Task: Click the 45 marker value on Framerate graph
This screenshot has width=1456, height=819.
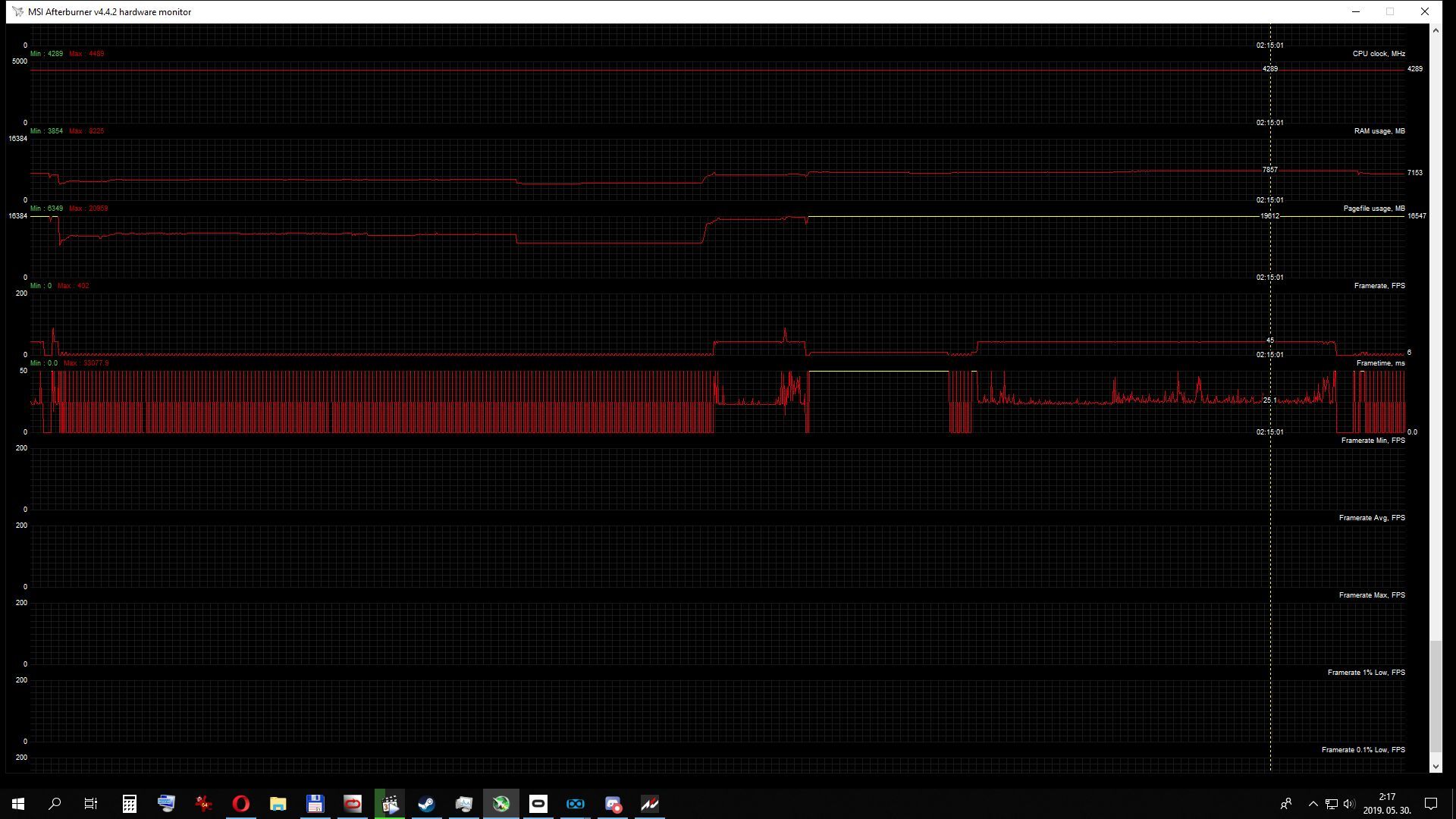Action: 1270,340
